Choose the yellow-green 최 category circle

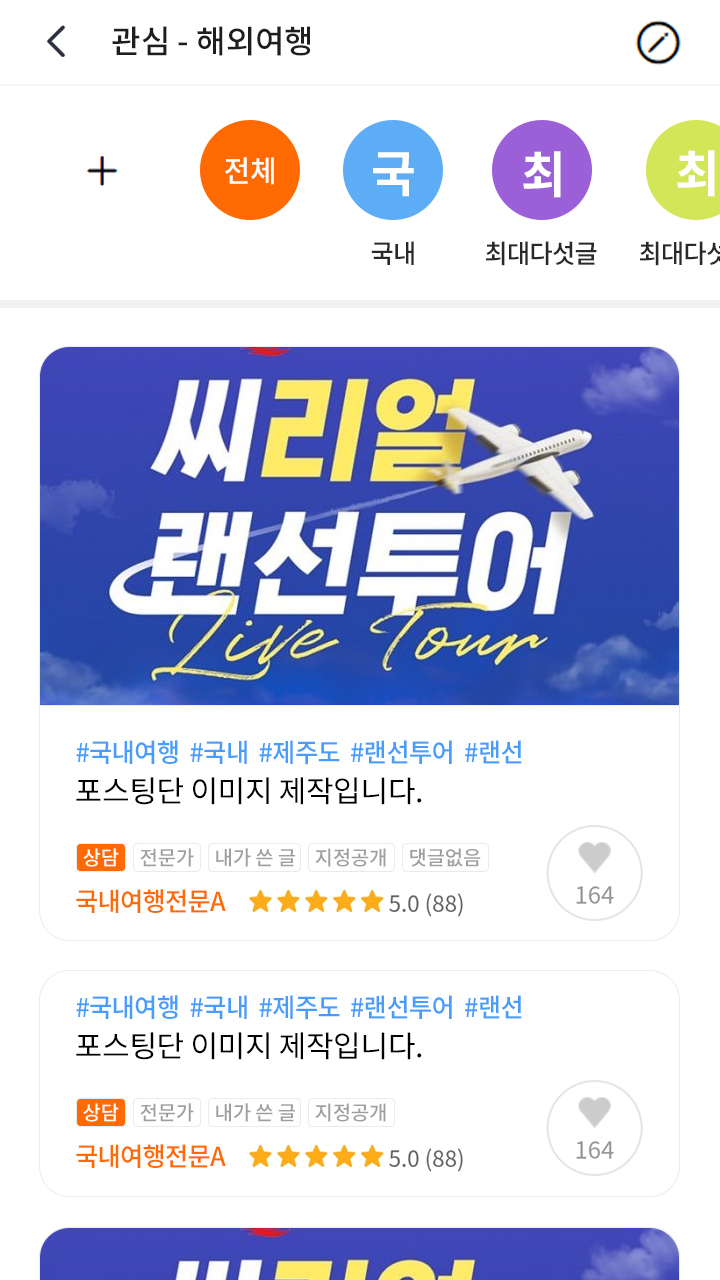tap(684, 170)
